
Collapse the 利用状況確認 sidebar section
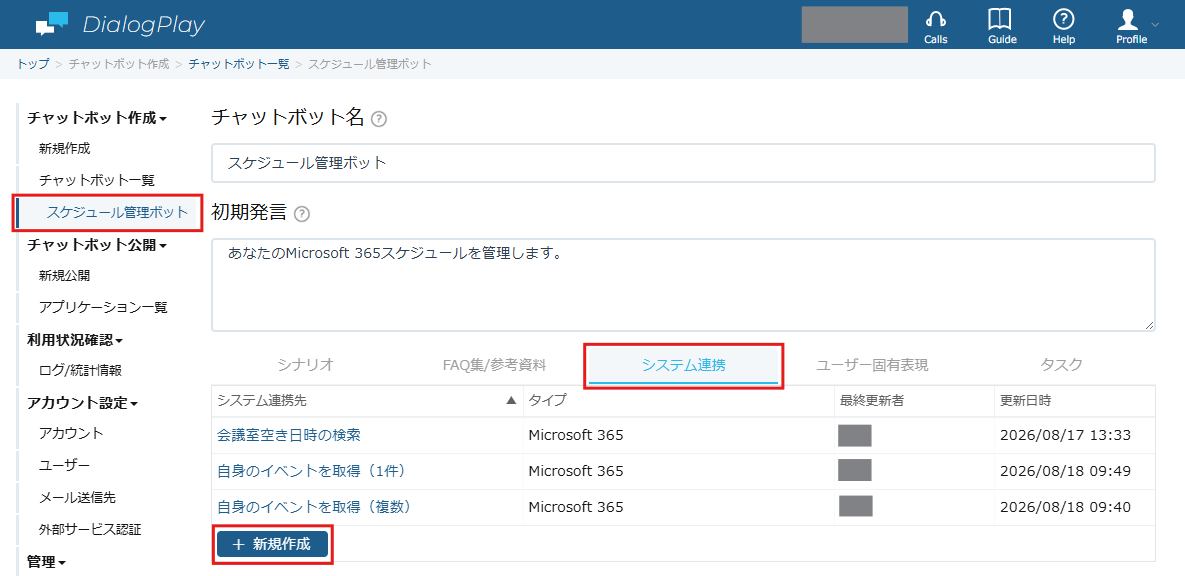pyautogui.click(x=75, y=340)
